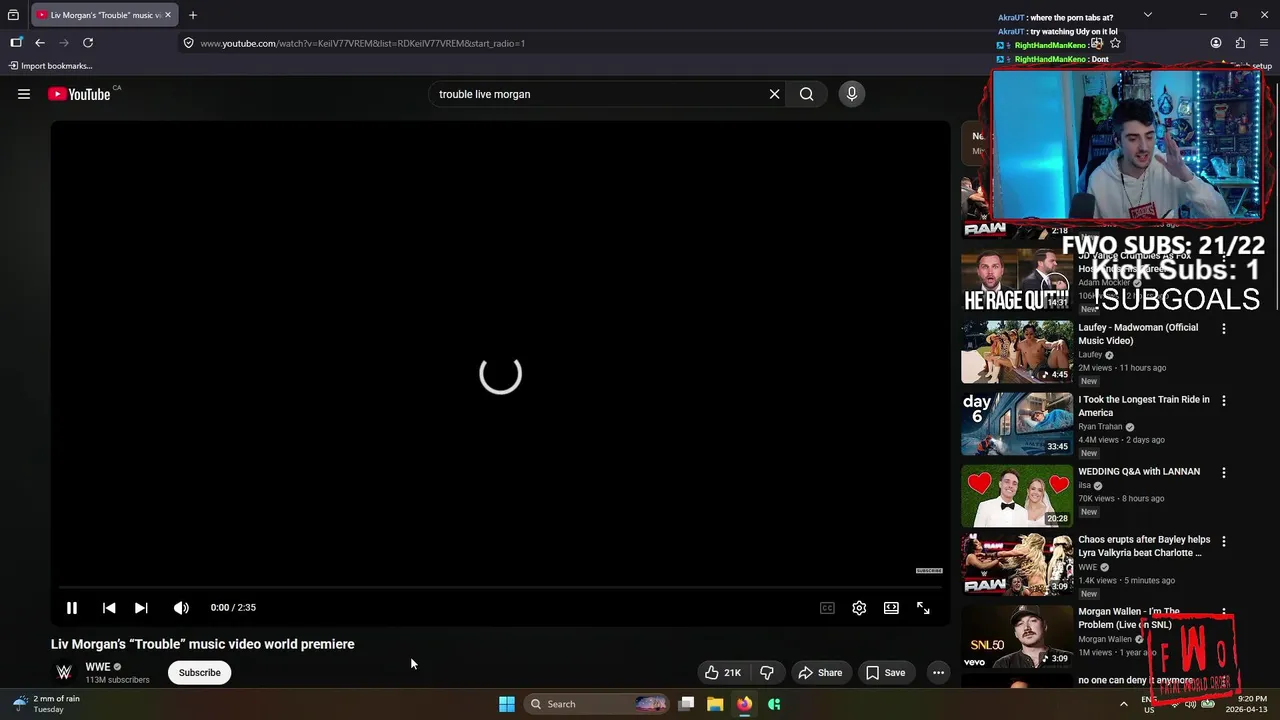This screenshot has width=1280, height=720.
Task: Click the Import bookmarks toolbar item
Action: (51, 66)
